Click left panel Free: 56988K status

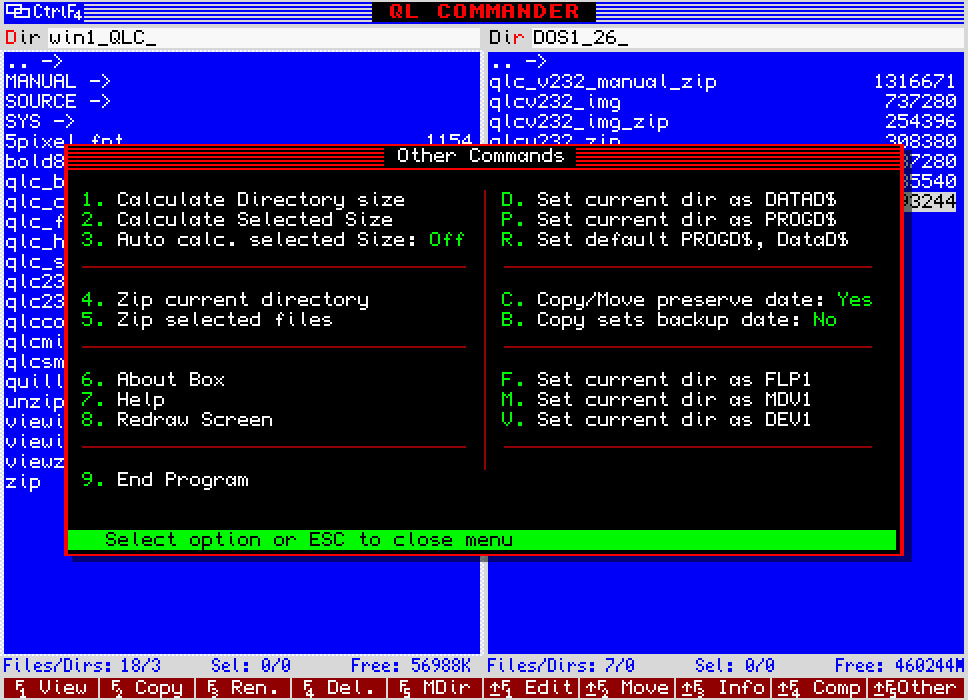[x=411, y=665]
